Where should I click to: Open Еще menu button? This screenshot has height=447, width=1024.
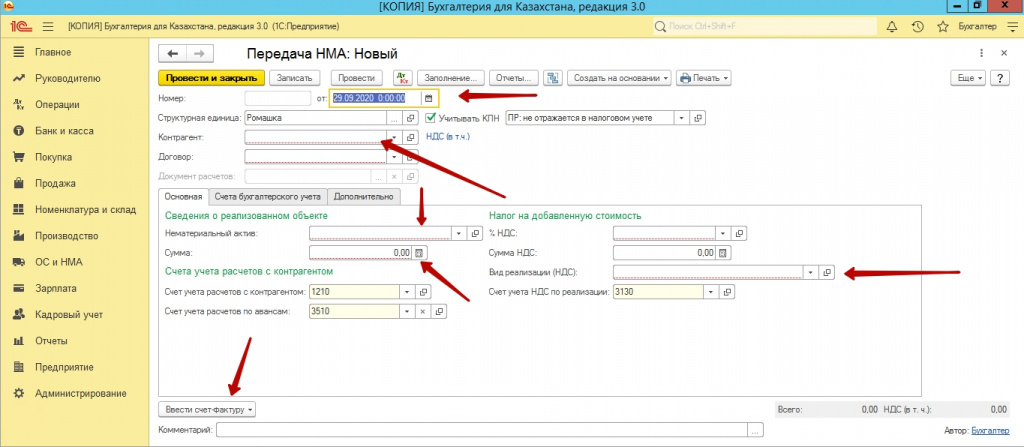point(969,78)
